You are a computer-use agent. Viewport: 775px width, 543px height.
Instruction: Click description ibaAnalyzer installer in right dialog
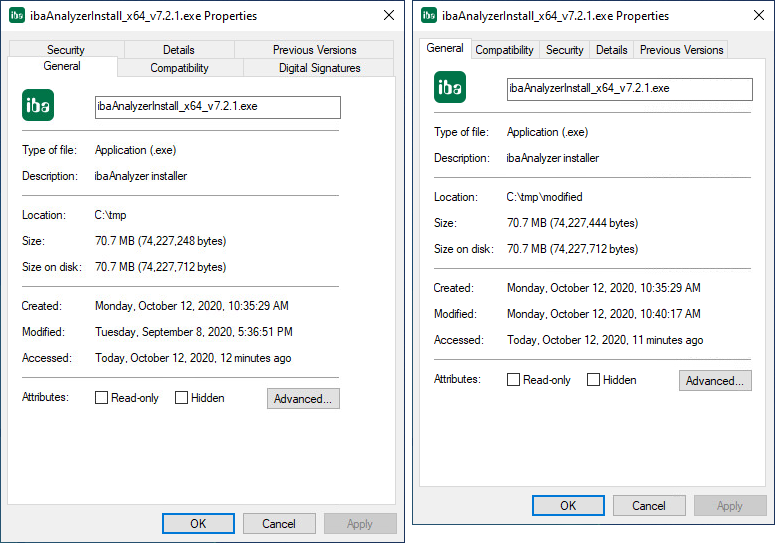(553, 158)
